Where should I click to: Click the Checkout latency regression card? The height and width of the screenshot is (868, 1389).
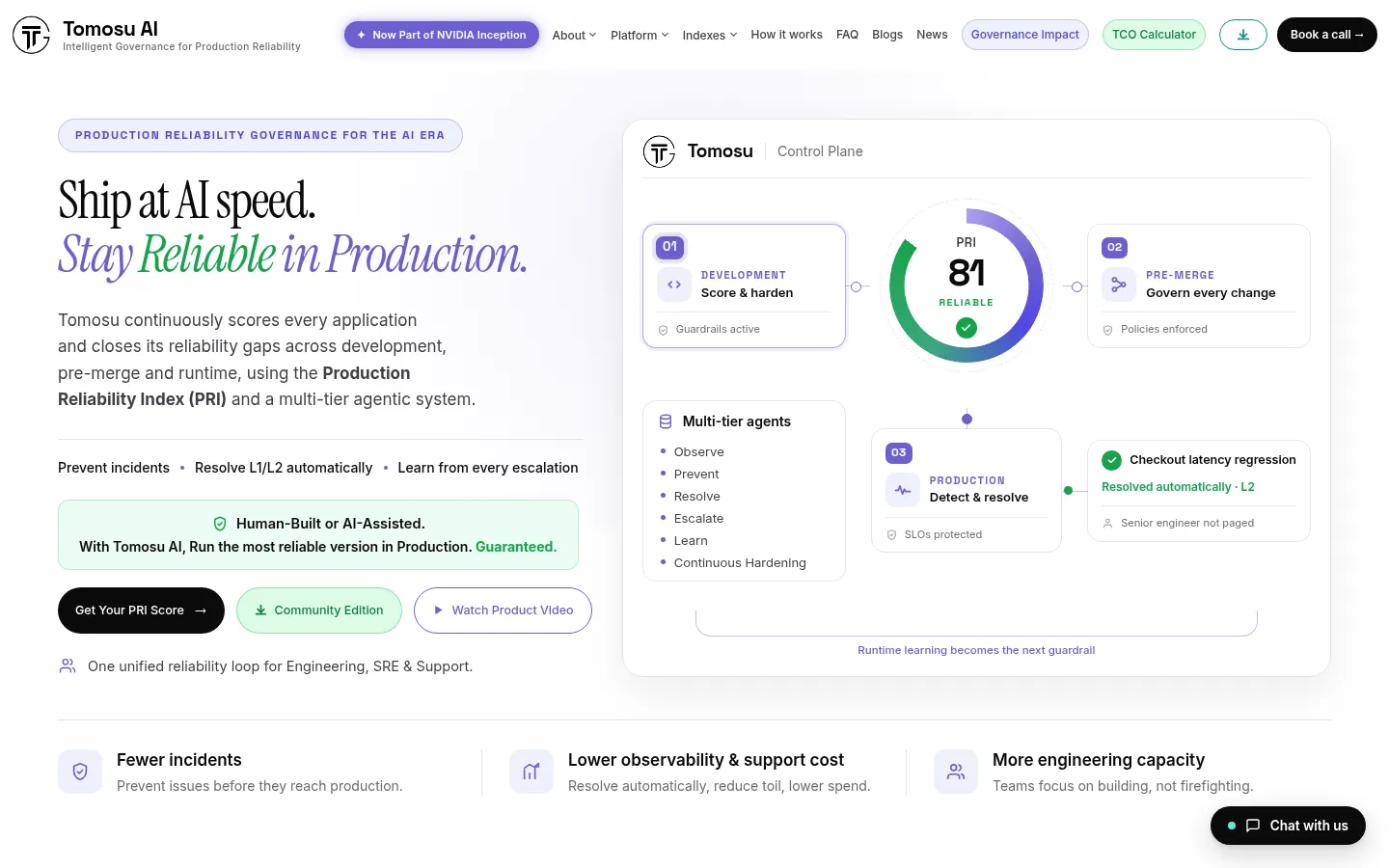click(x=1199, y=491)
